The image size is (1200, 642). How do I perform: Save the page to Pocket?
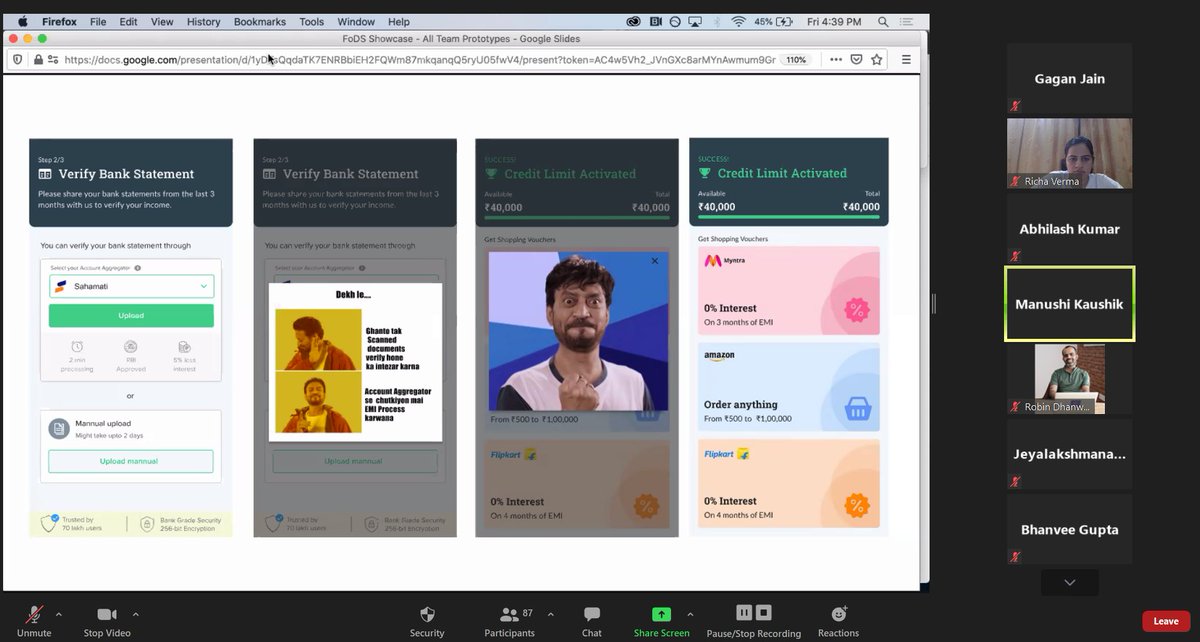(x=856, y=59)
